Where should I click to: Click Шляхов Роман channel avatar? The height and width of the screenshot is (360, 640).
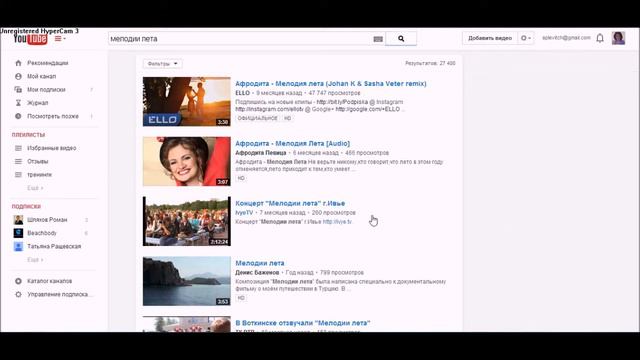coord(18,220)
